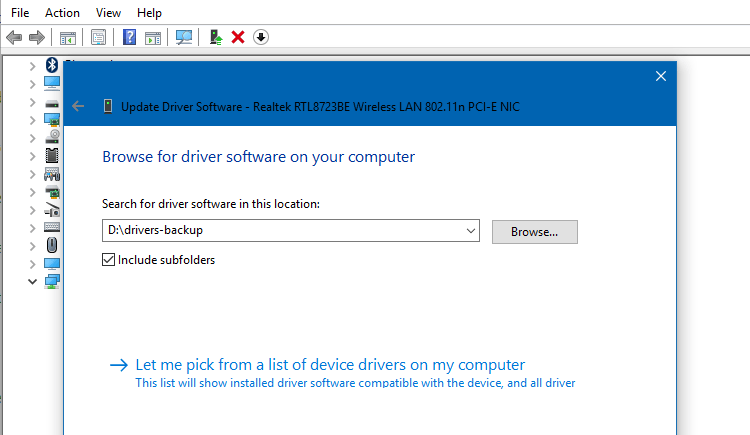The image size is (750, 435).
Task: Expand the keyboard category tree node
Action: point(33,227)
